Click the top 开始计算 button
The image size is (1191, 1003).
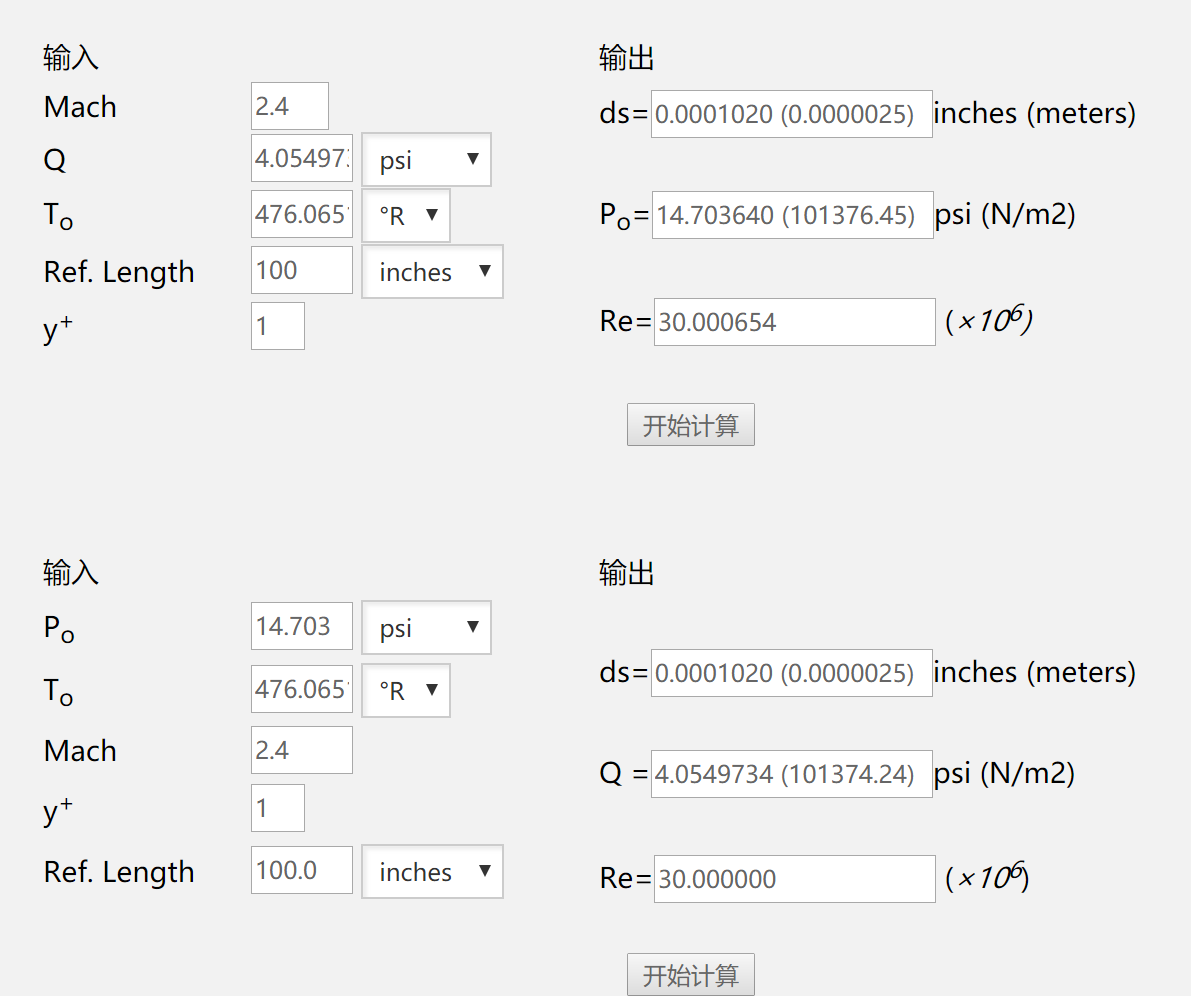click(690, 425)
